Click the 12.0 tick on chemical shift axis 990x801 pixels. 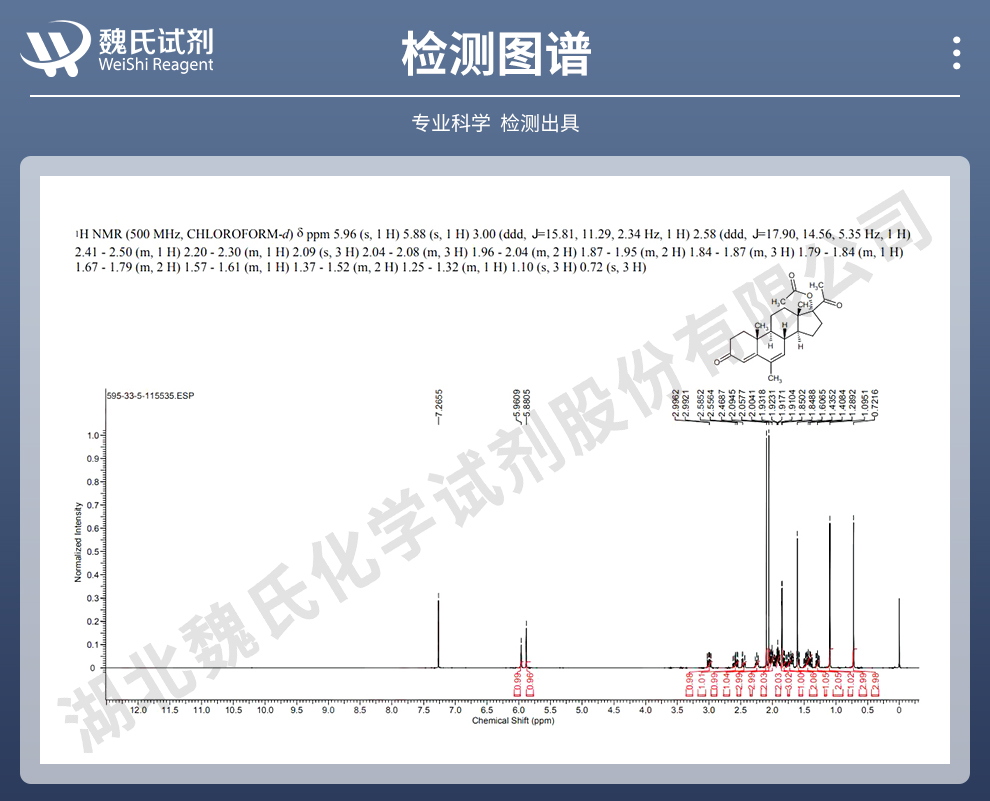pos(138,709)
